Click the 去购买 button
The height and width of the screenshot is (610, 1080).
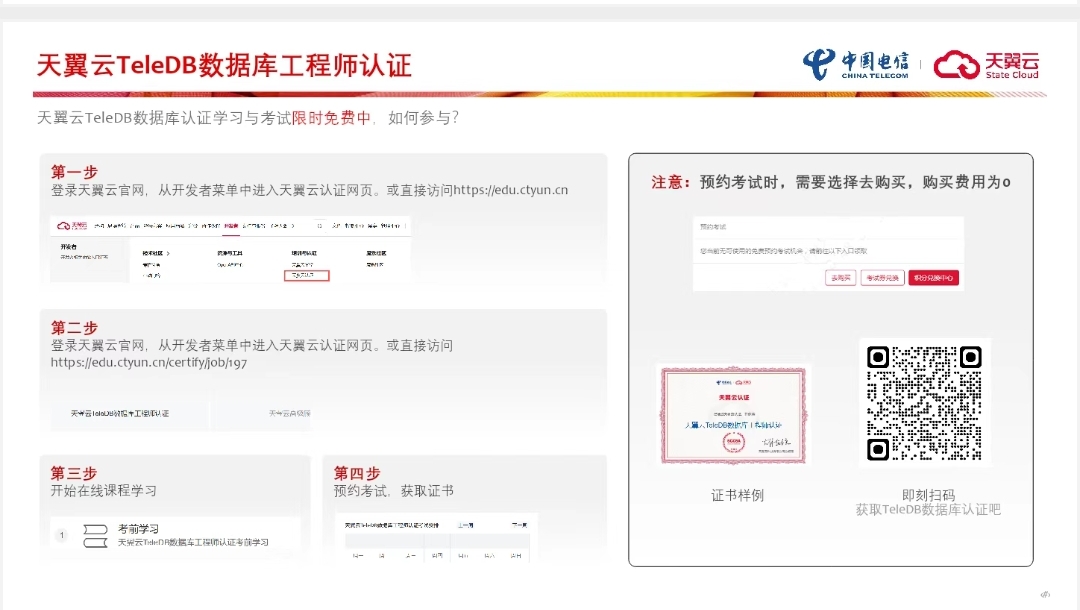[x=840, y=277]
